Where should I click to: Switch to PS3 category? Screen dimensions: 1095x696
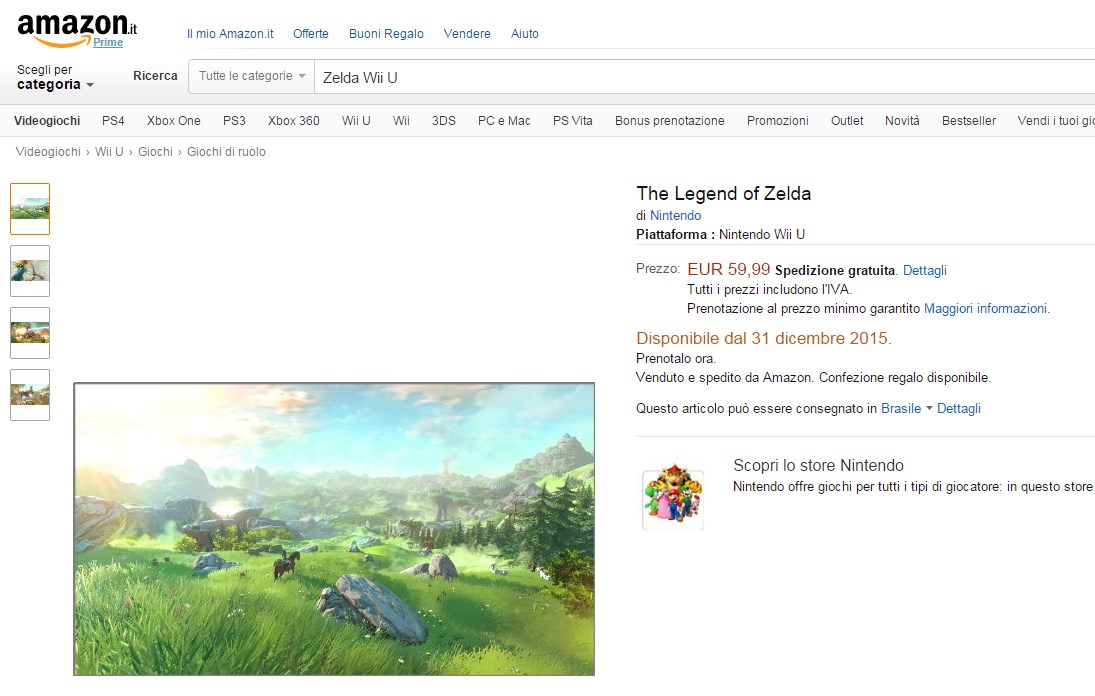point(234,121)
